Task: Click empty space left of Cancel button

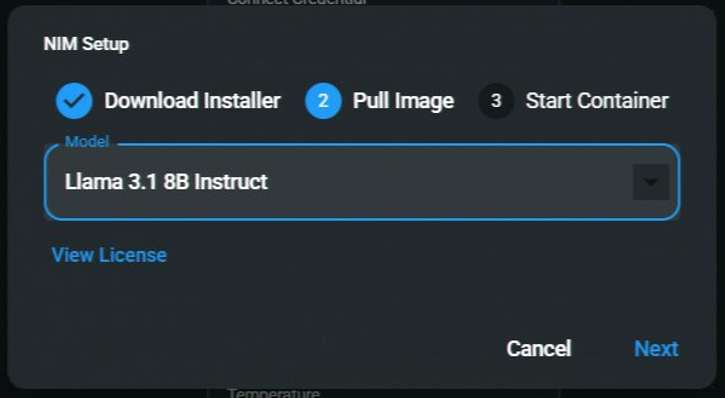Action: point(277,349)
